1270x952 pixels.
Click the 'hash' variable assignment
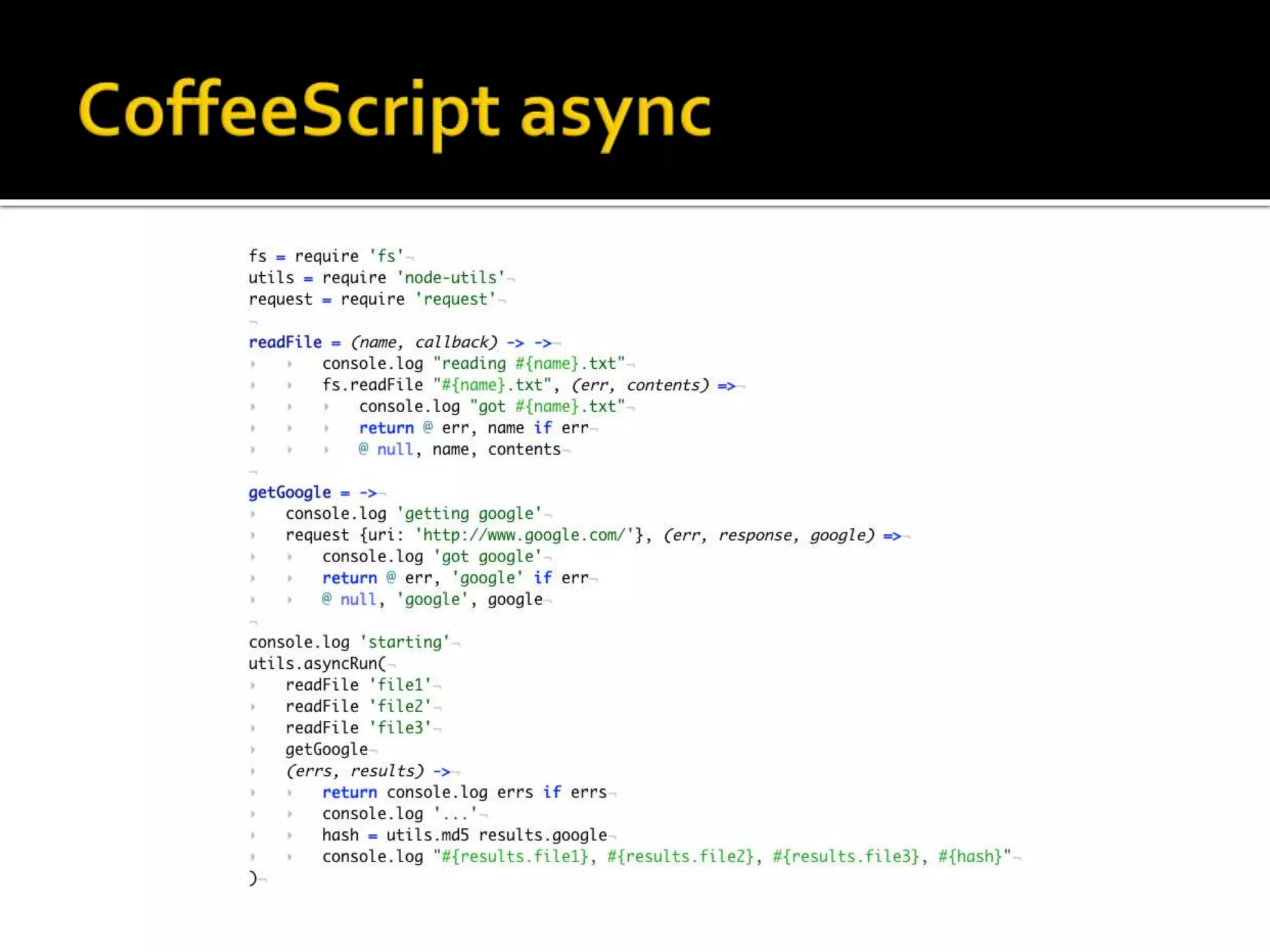340,835
